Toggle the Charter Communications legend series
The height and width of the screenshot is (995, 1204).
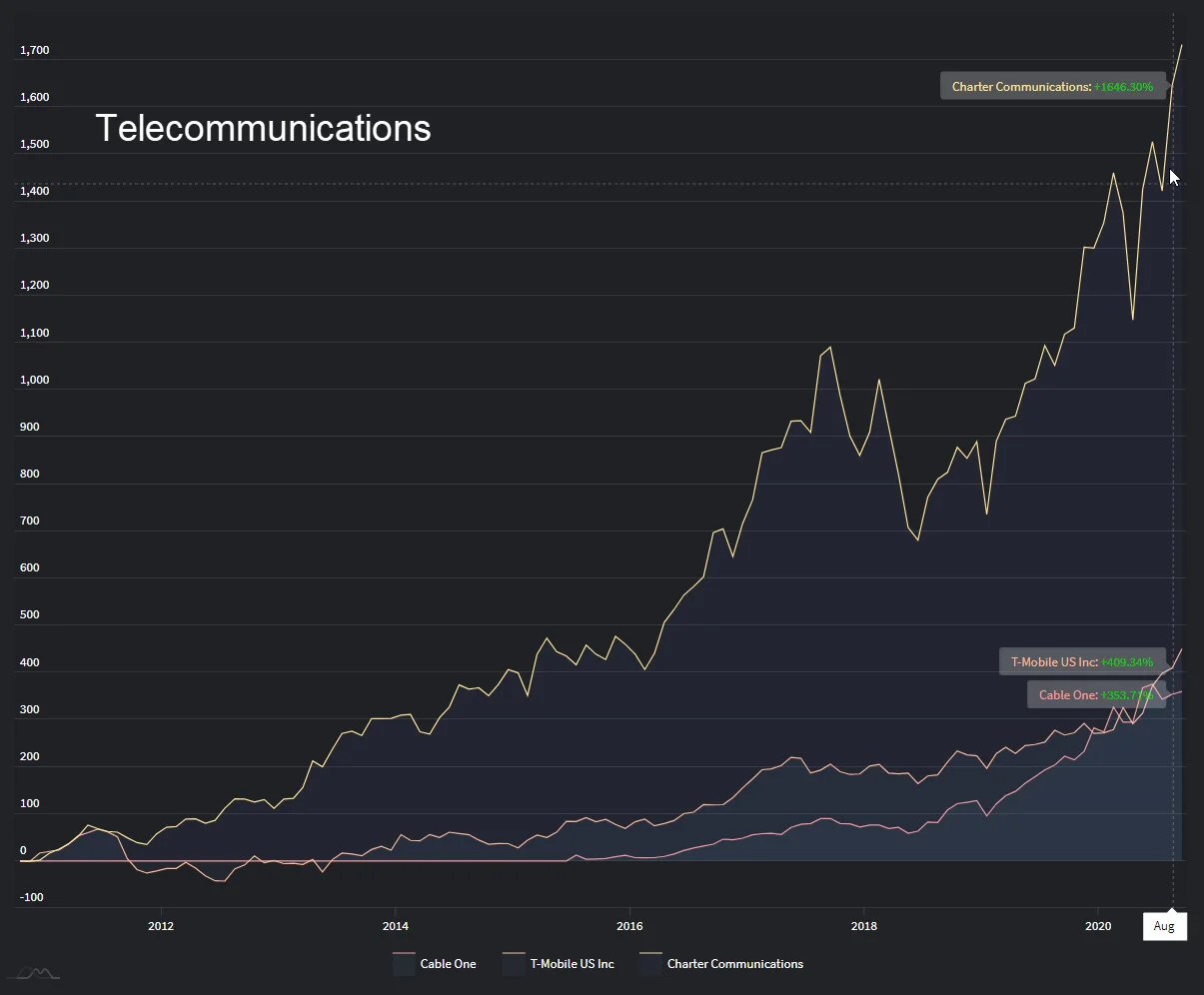coord(721,964)
